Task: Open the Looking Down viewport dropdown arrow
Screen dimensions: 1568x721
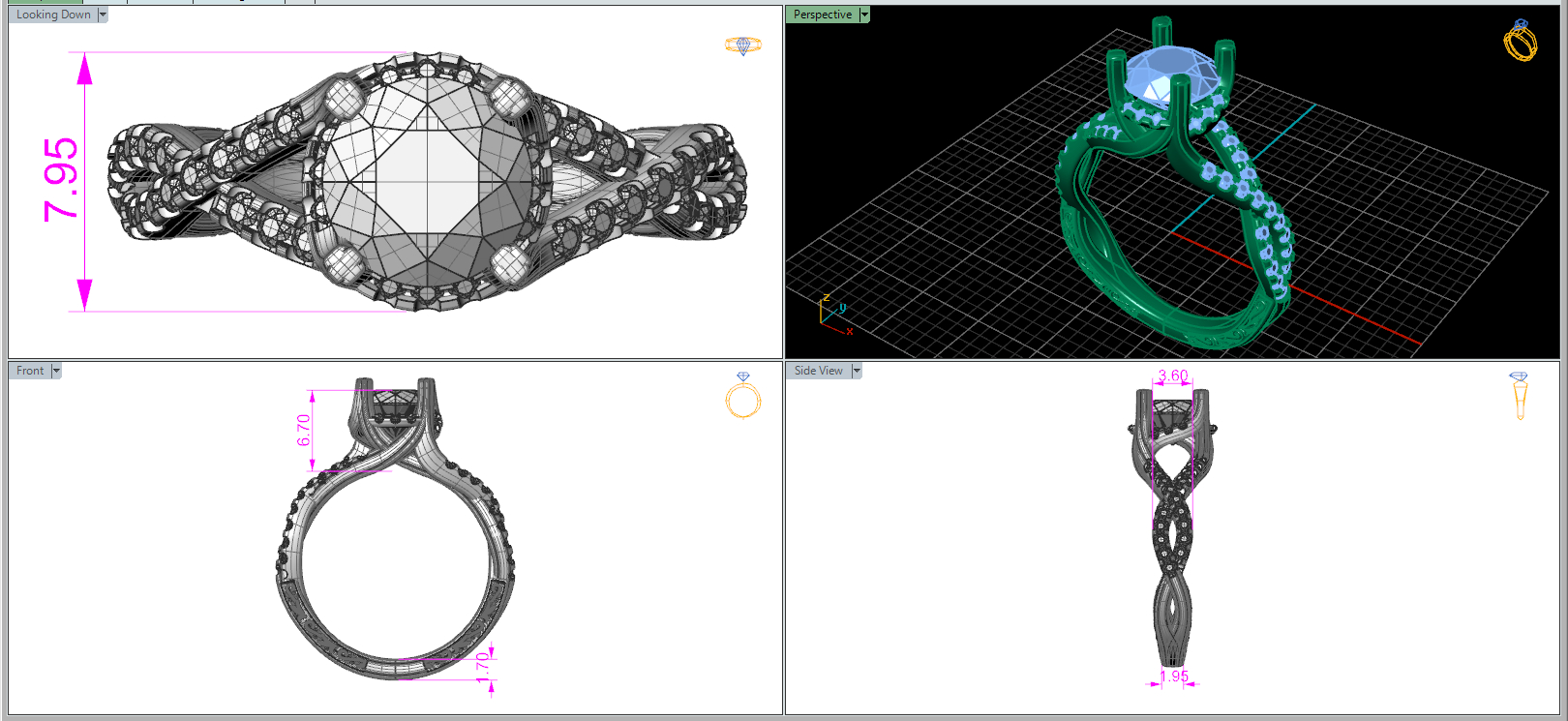Action: point(103,15)
